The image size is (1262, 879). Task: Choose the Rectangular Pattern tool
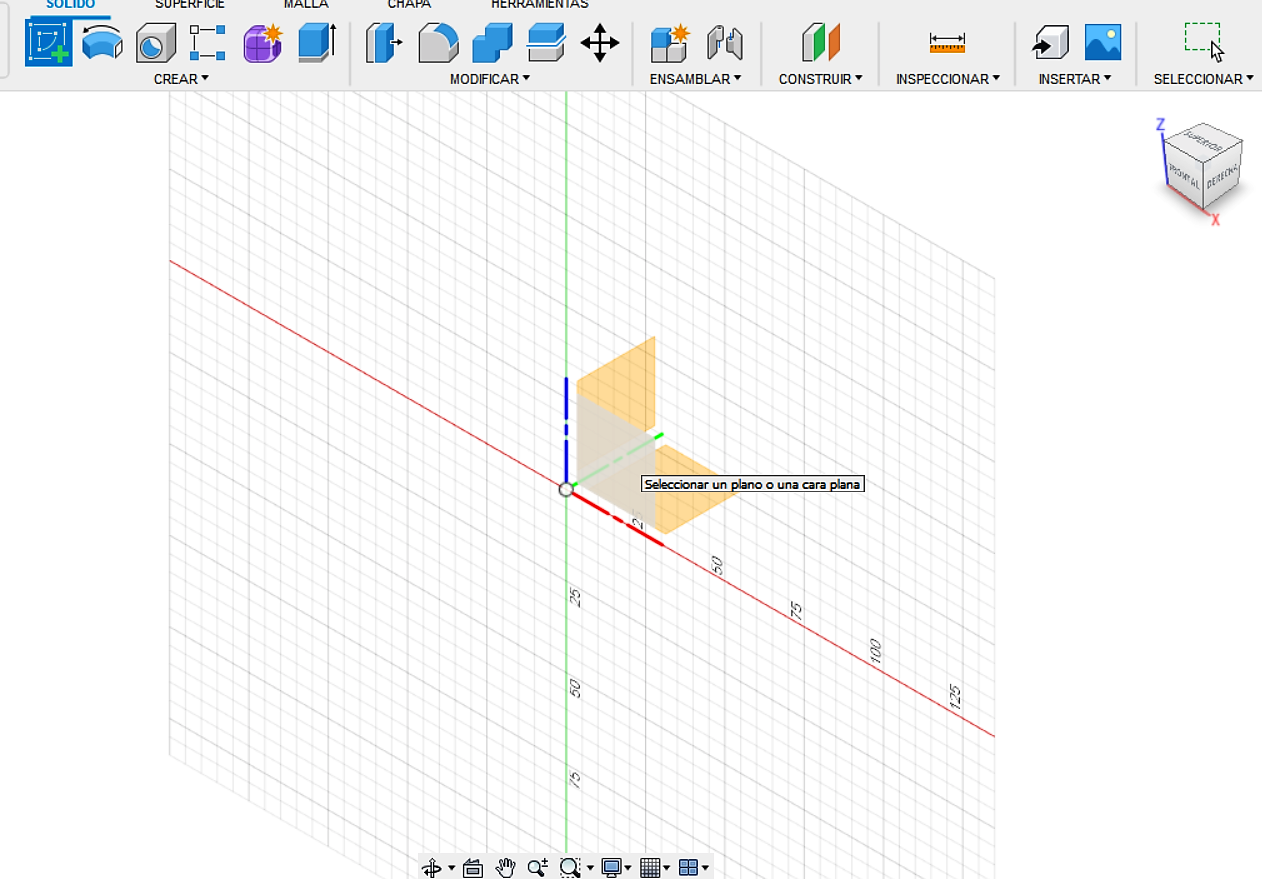[207, 44]
